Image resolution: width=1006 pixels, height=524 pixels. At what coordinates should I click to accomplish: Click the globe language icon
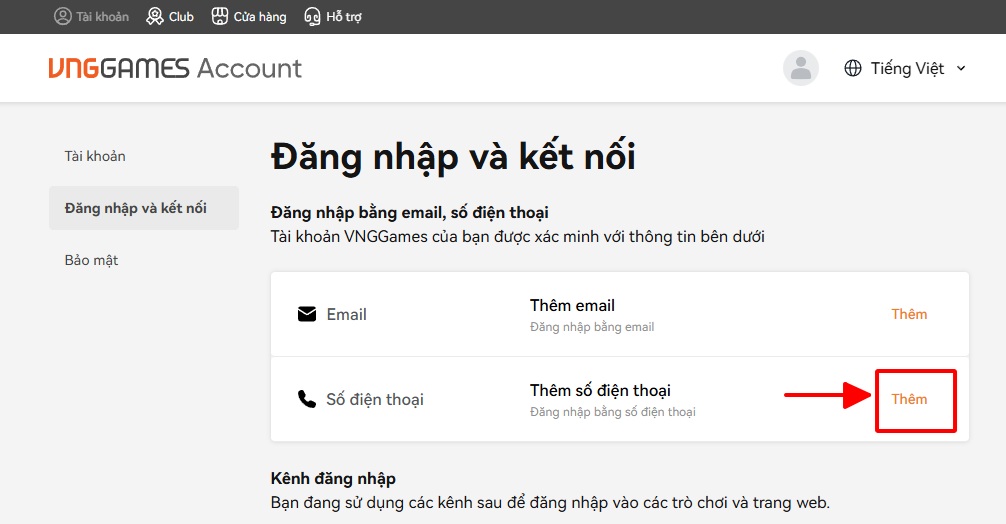(853, 68)
